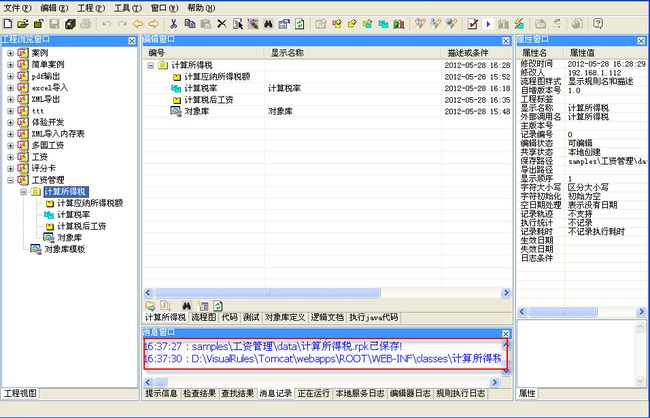Click the folder icon below the editor grid

pos(150,306)
